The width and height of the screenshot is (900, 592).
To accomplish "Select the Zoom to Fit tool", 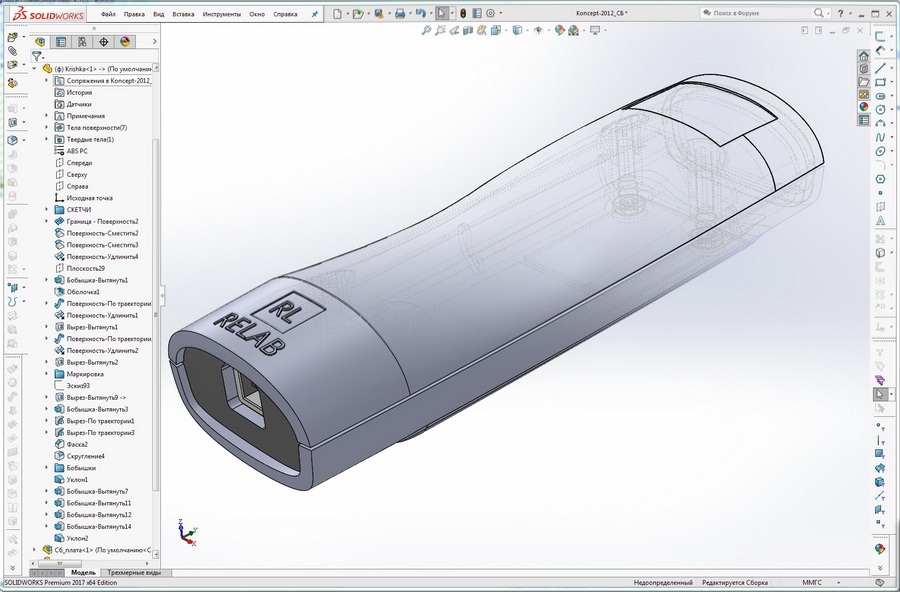I will [x=425, y=31].
